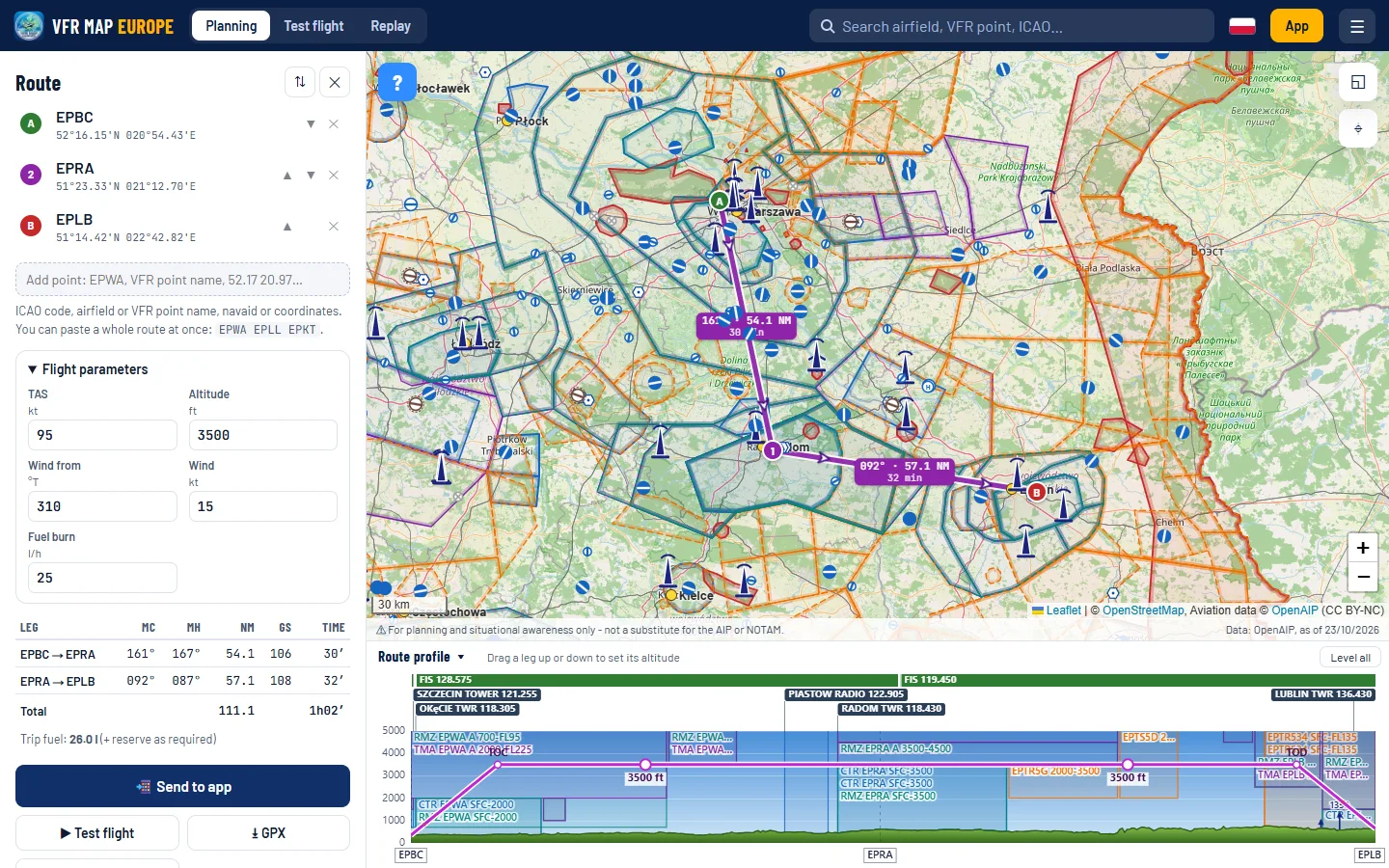Remove the EPBC waypoint

tap(334, 123)
